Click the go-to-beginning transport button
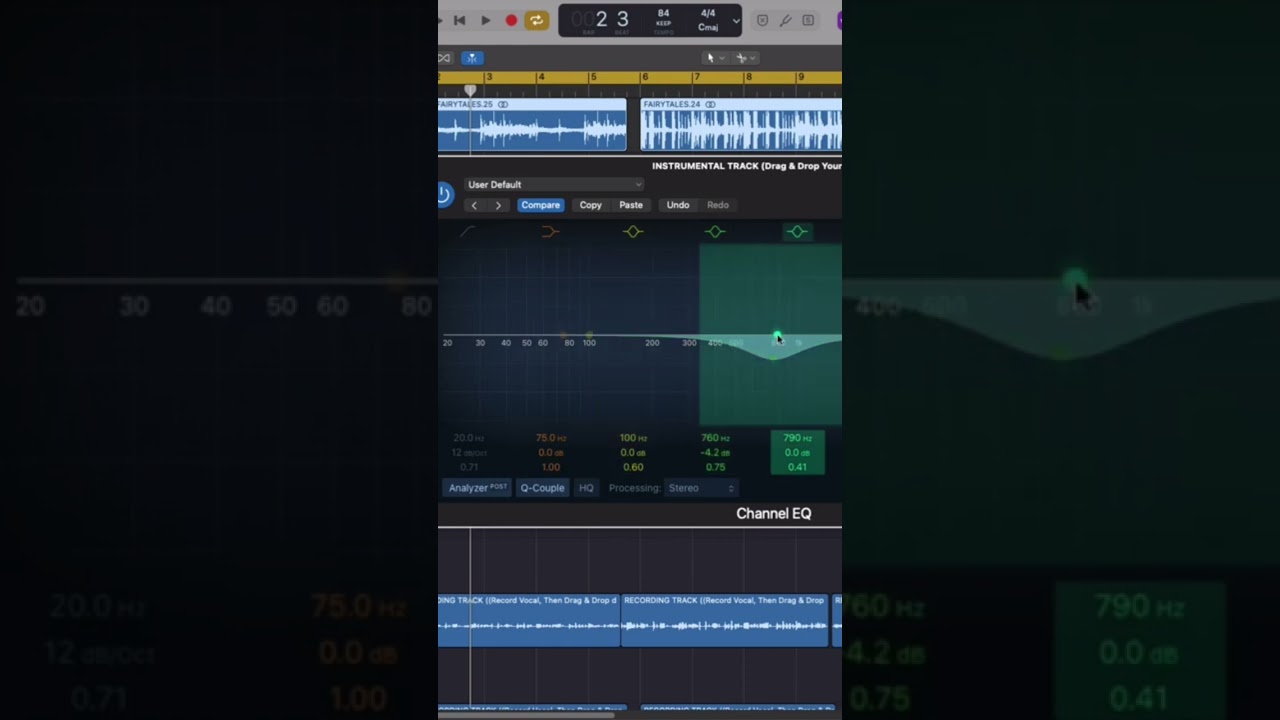Screen dimensions: 1280x720 click(x=460, y=20)
